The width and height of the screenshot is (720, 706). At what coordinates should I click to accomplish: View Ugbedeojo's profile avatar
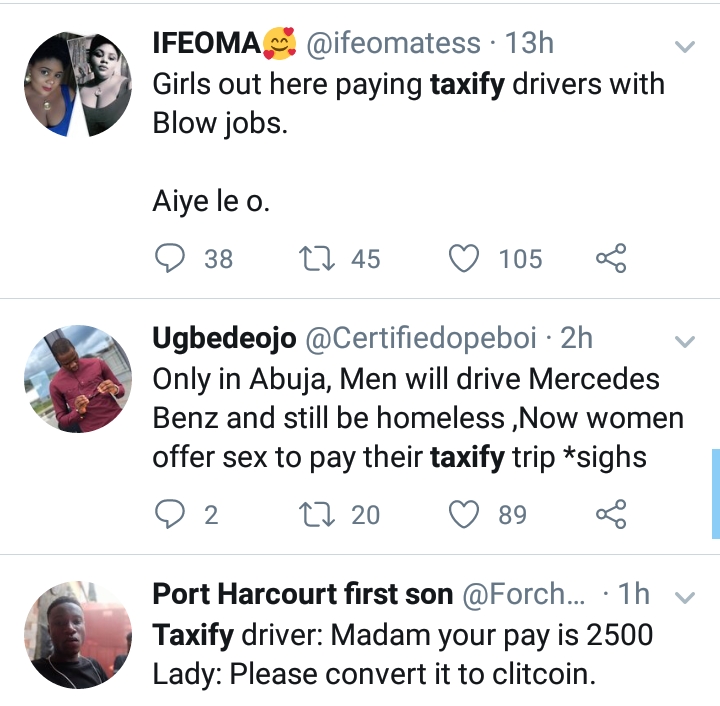[x=77, y=378]
